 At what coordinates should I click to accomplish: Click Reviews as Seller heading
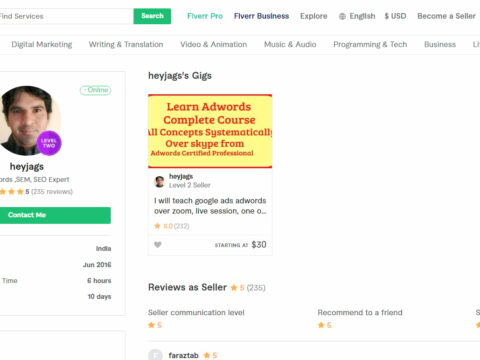click(x=187, y=287)
